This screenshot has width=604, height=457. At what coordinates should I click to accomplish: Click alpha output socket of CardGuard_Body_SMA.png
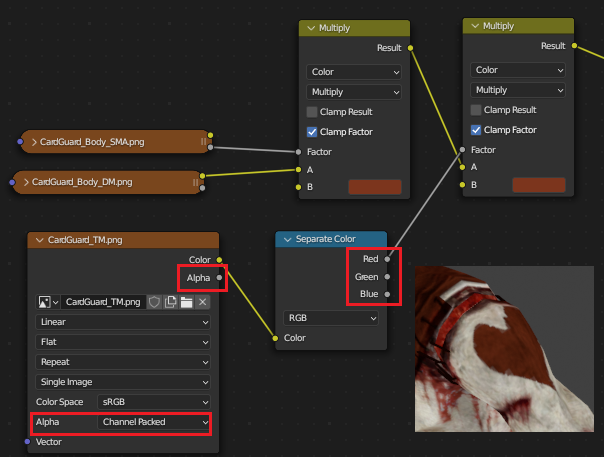coord(210,147)
